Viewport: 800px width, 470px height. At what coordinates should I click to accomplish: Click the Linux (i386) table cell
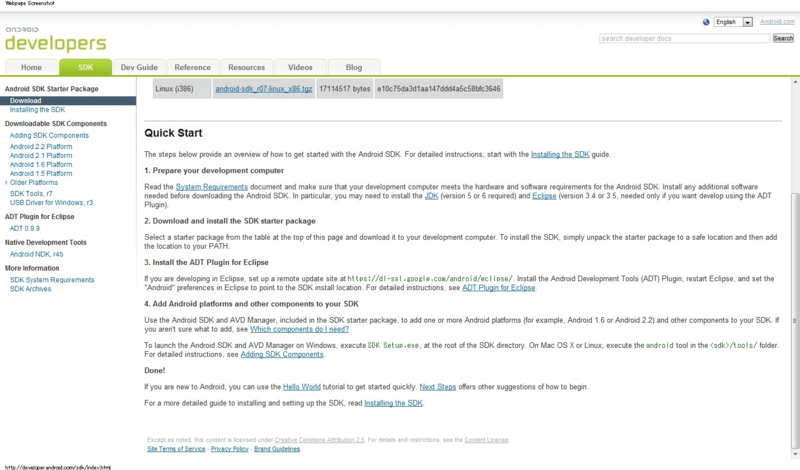click(182, 88)
